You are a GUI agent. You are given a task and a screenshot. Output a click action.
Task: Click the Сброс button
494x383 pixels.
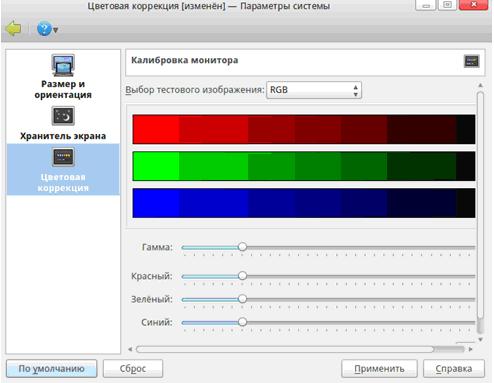133,369
